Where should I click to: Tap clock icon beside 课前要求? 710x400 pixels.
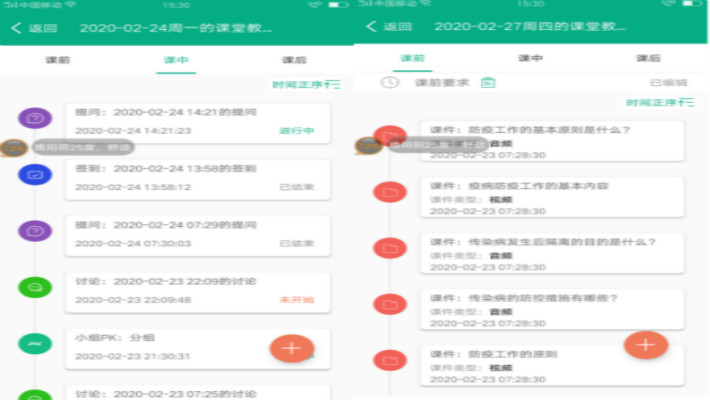[x=390, y=83]
